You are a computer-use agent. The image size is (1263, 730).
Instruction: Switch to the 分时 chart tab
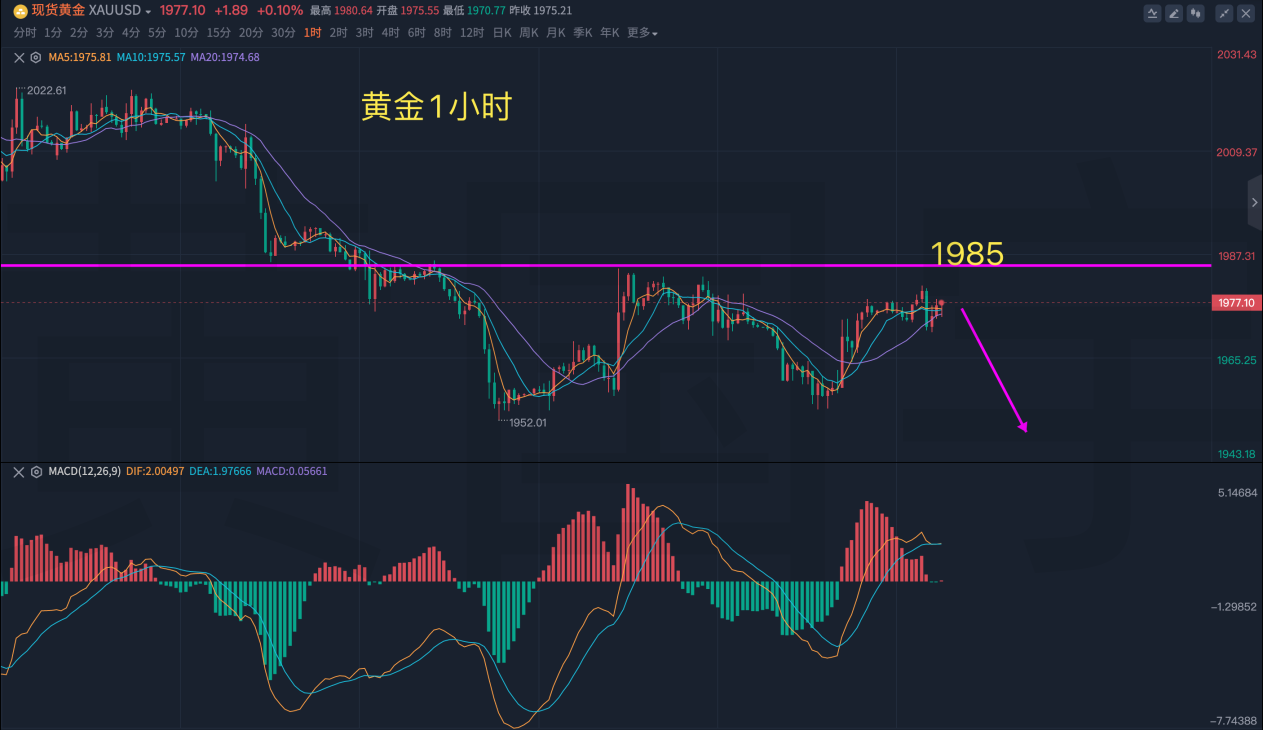pos(25,33)
